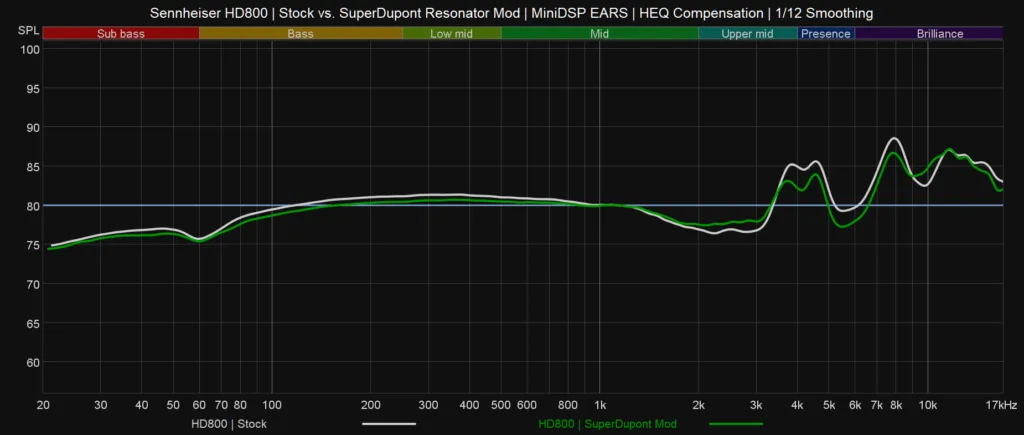Click the 200 frequency axis label
Screen dimensions: 1024x435
click(370, 406)
